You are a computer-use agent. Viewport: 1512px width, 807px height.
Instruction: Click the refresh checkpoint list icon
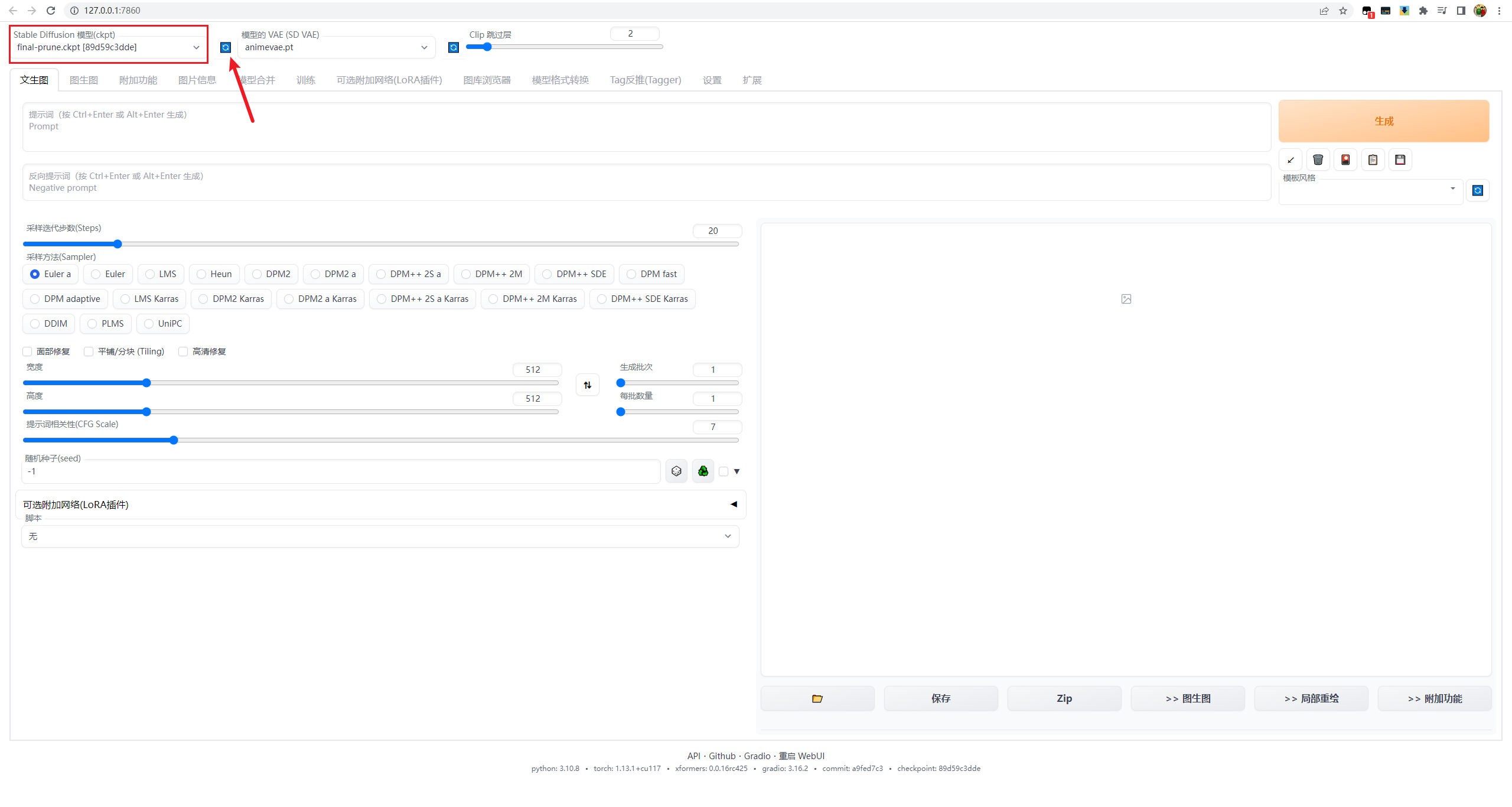click(x=226, y=47)
